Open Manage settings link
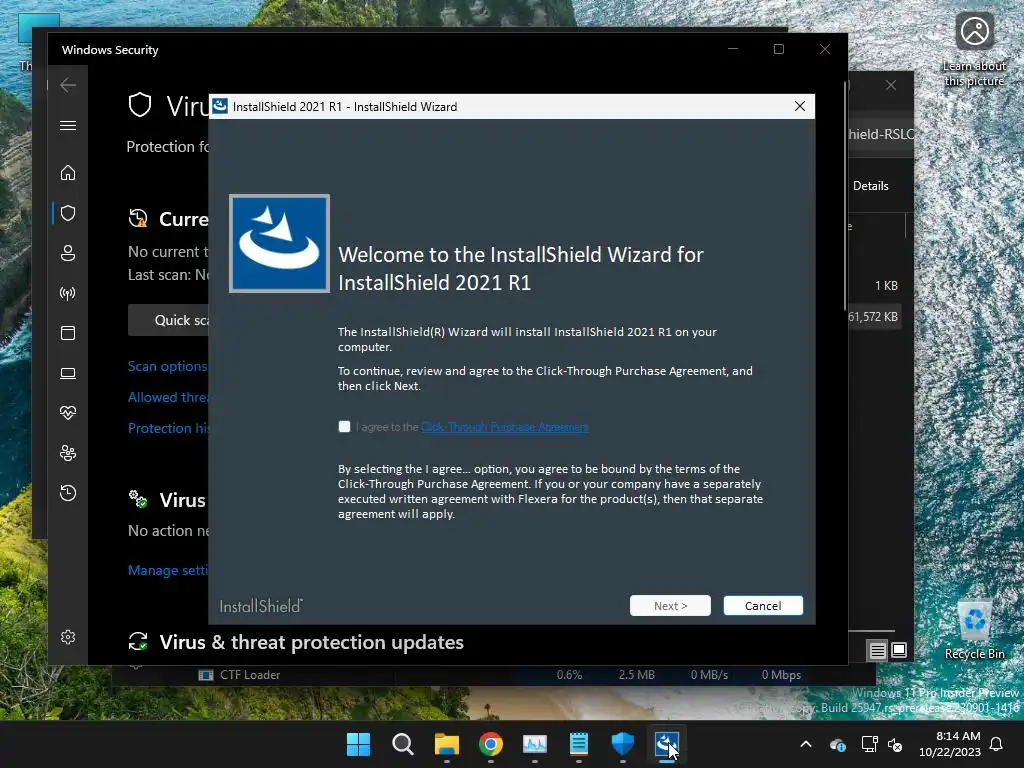Image resolution: width=1024 pixels, height=768 pixels. (x=168, y=570)
